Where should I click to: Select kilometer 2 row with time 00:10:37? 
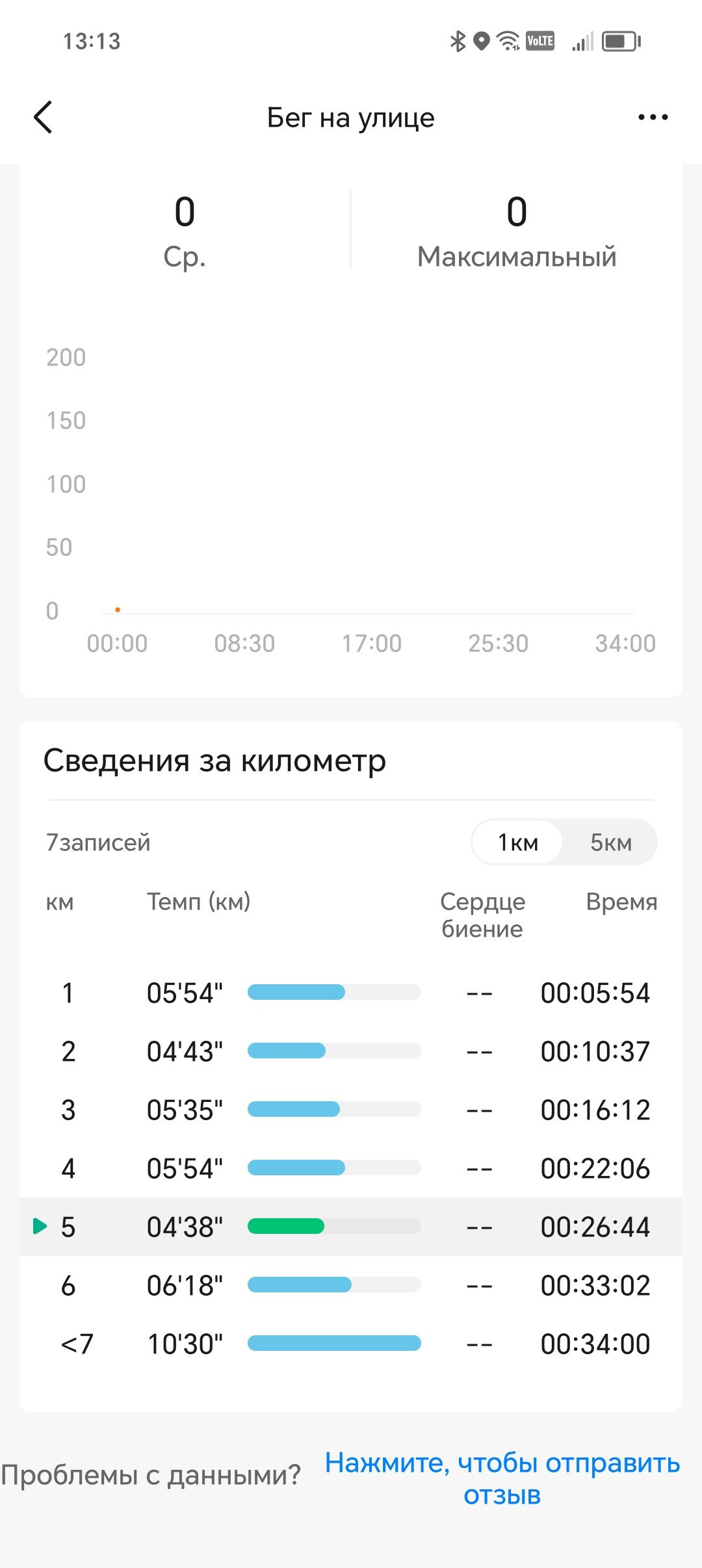[x=351, y=1051]
